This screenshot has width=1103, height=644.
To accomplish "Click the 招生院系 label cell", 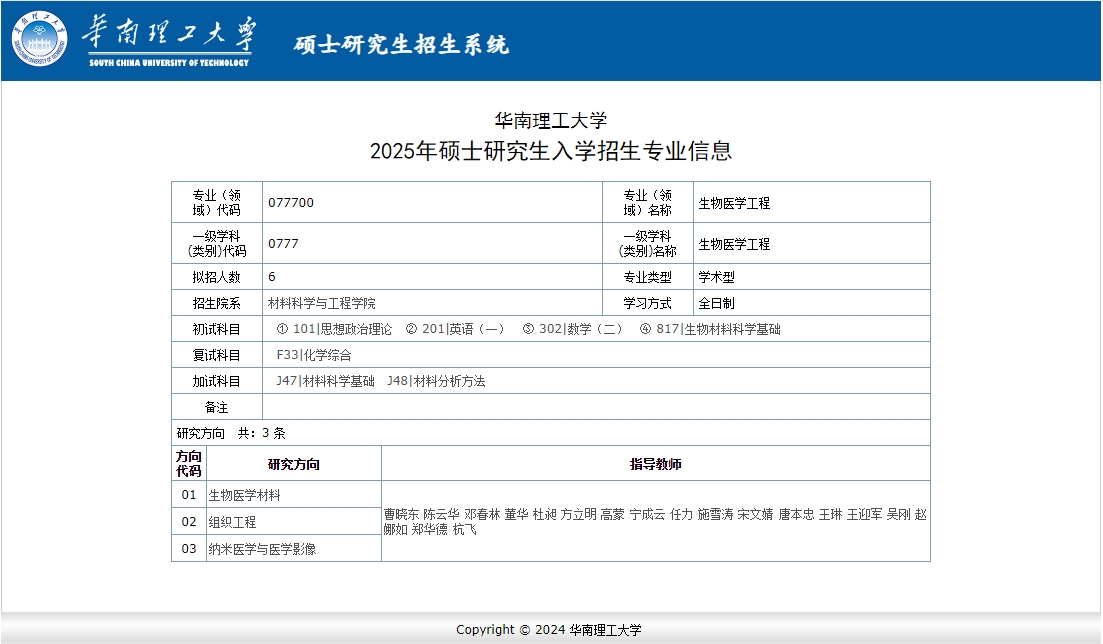I will click(217, 303).
